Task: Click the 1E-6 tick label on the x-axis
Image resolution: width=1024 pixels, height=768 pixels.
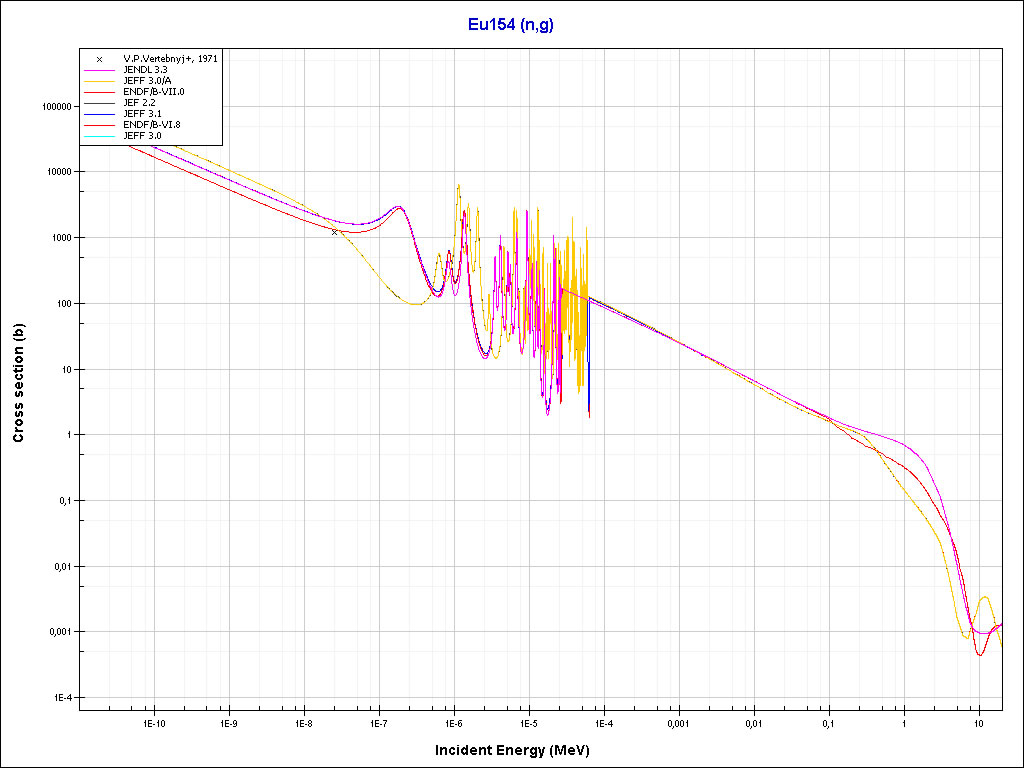Action: (x=453, y=723)
